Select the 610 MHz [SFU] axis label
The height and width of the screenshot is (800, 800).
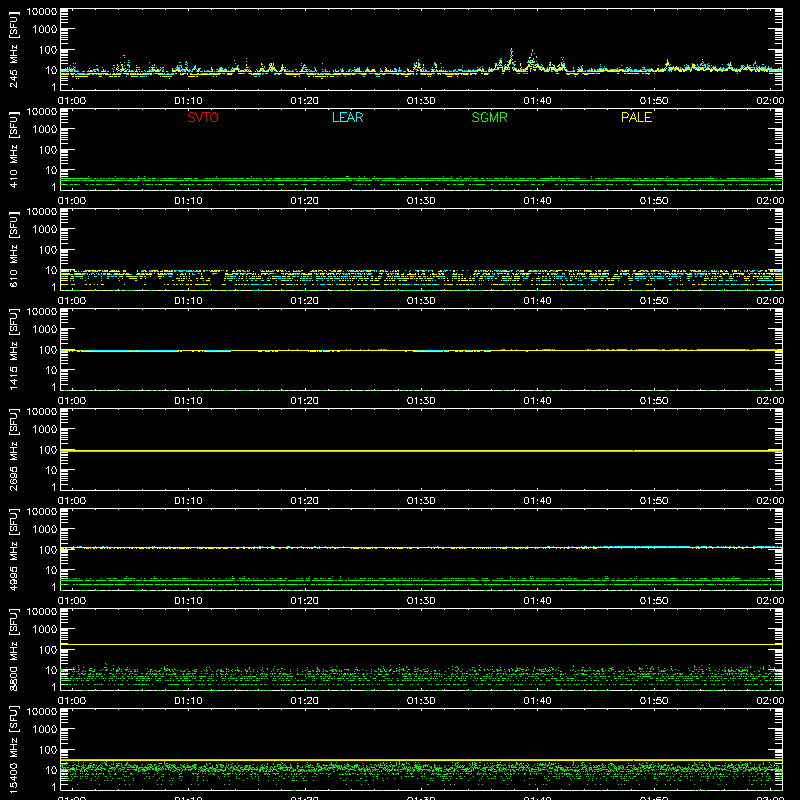(x=14, y=250)
